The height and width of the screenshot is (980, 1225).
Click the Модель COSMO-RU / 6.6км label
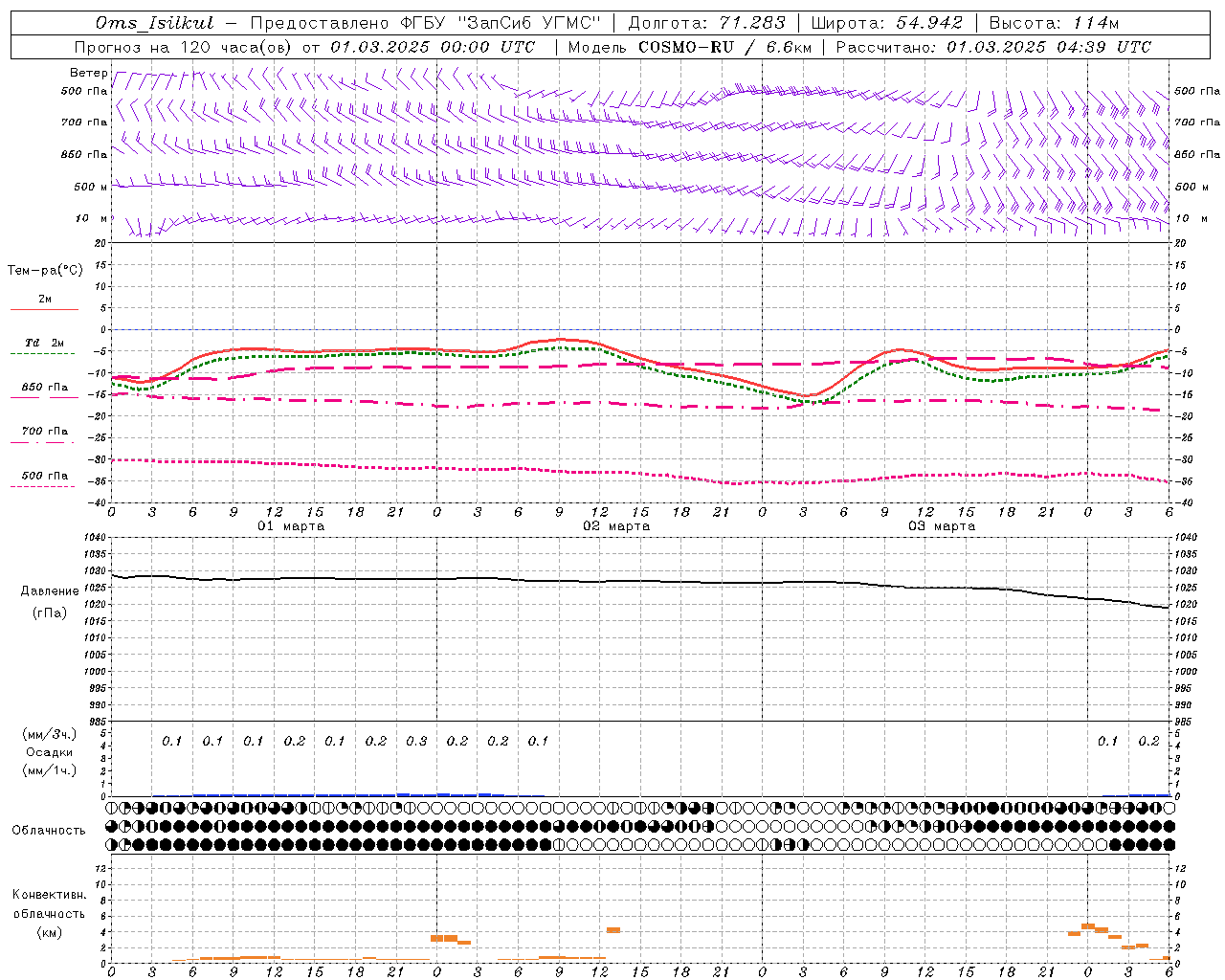pyautogui.click(x=689, y=47)
